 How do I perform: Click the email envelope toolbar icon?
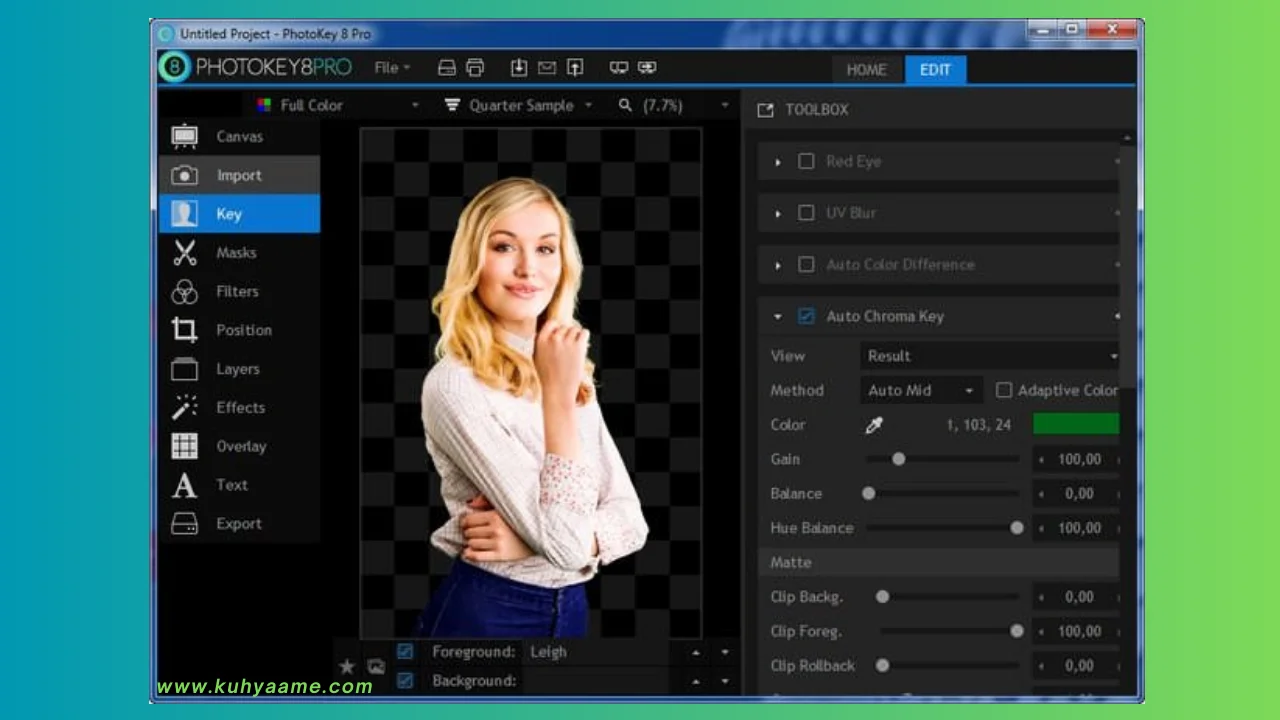click(546, 67)
